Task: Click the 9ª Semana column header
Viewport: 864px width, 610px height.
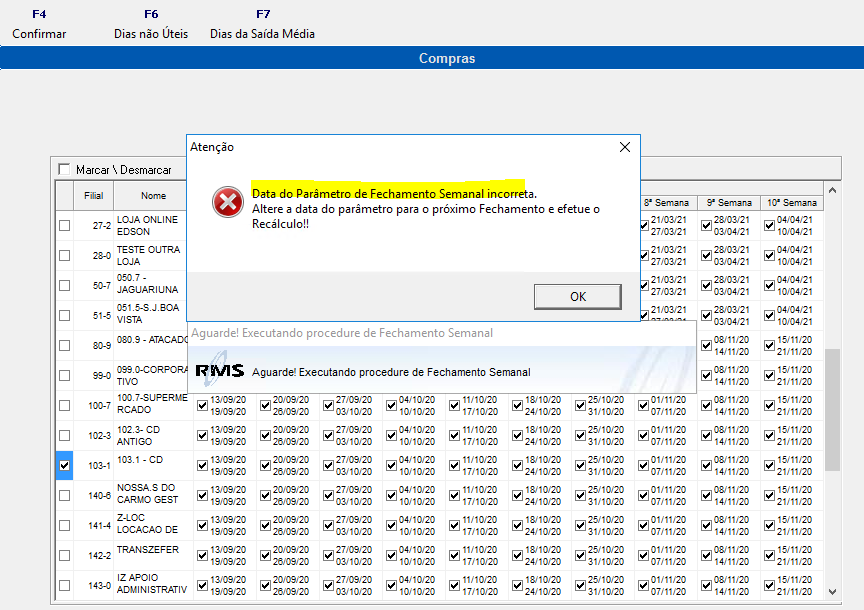Action: (729, 203)
